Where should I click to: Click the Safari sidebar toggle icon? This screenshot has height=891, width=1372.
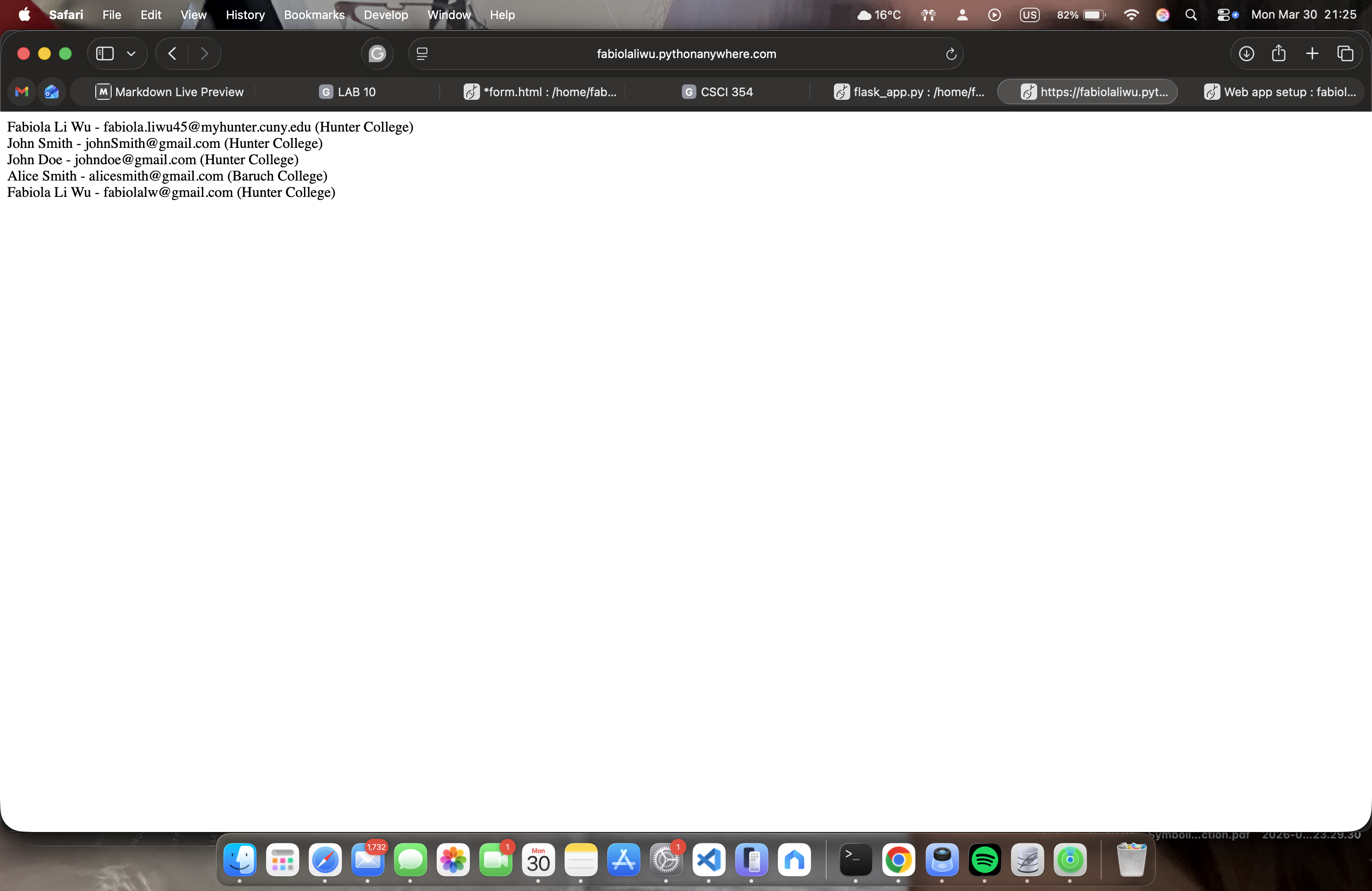pos(104,54)
